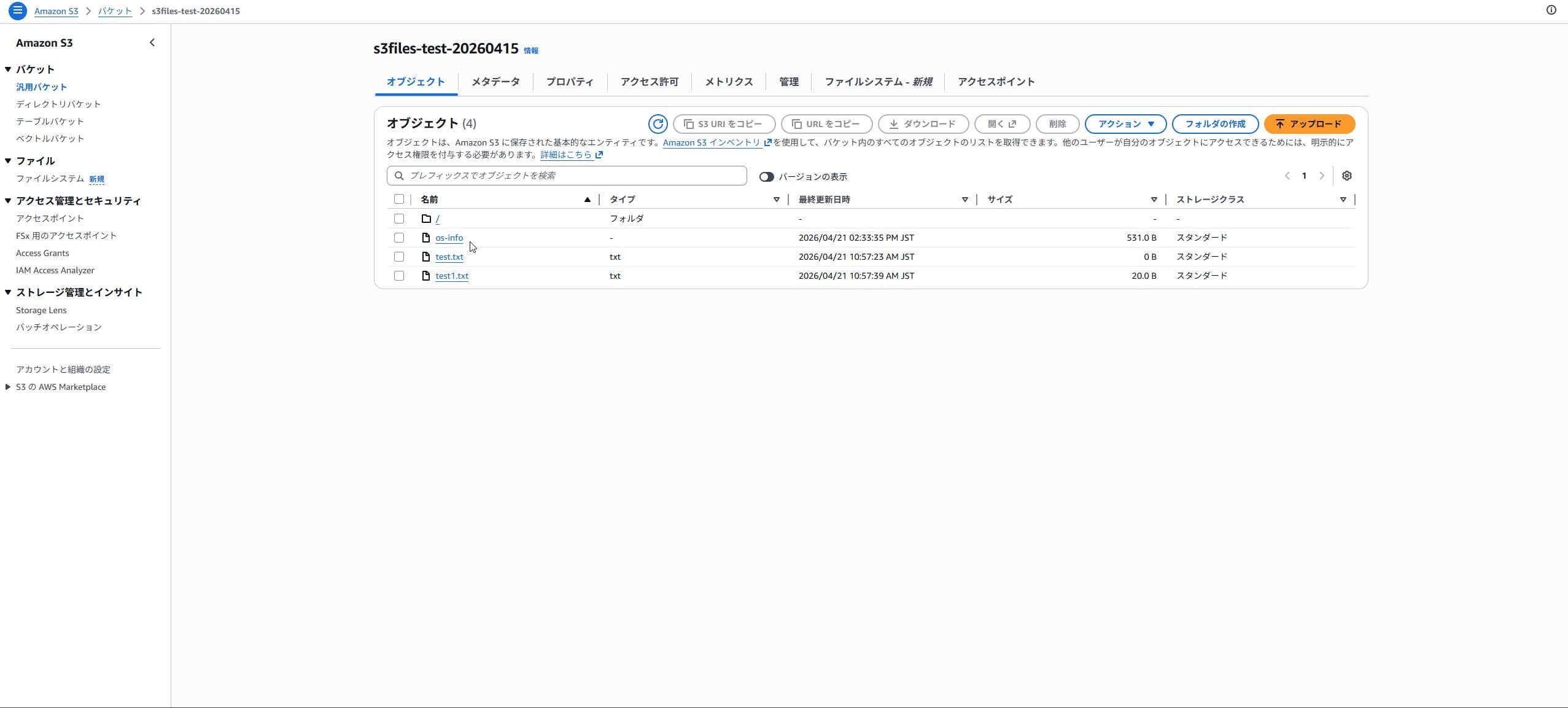1568x708 pixels.
Task: Go to next page arrow
Action: point(1322,176)
